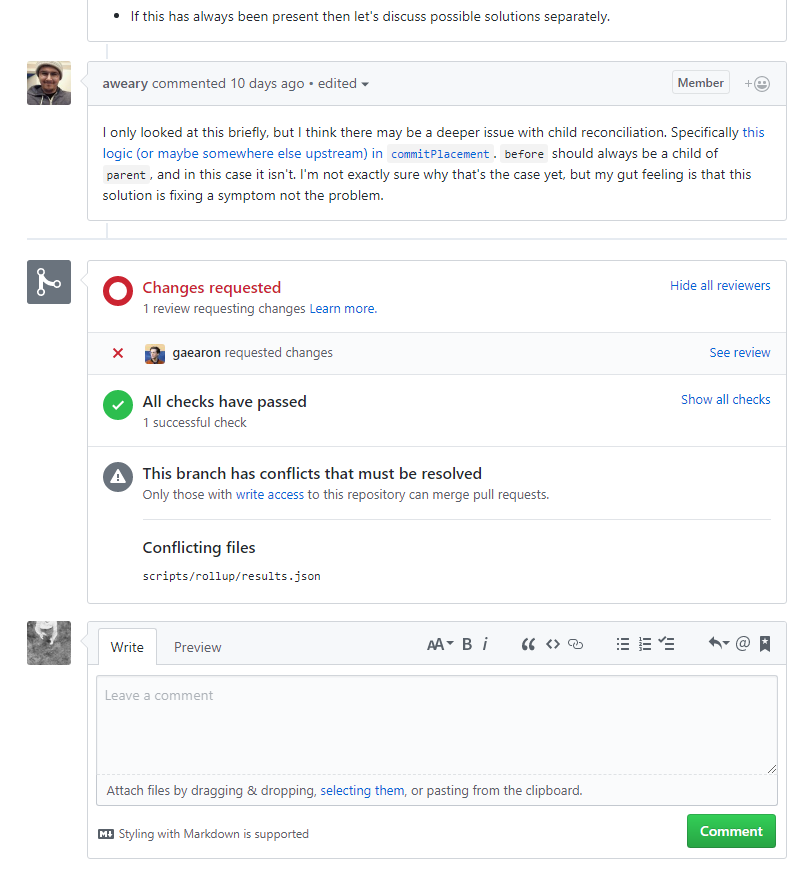Mention a user with the @ icon
Image resolution: width=810 pixels, height=877 pixels.
(743, 644)
